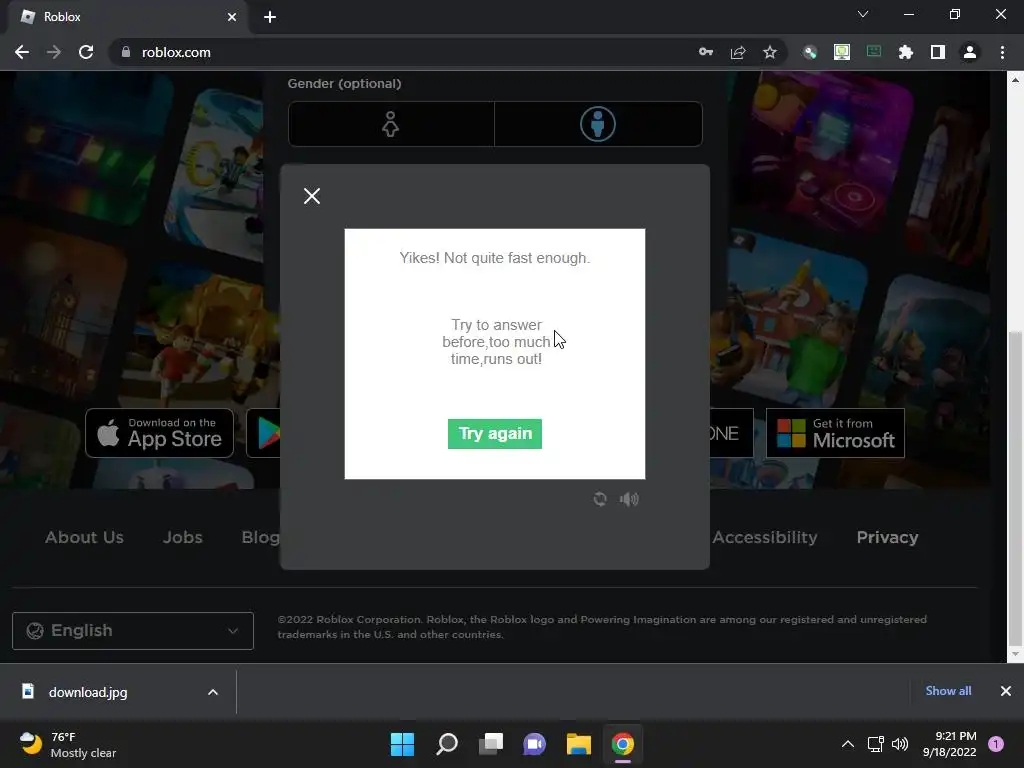The height and width of the screenshot is (768, 1024).
Task: Open the Teams Chat taskbar icon
Action: 535,744
